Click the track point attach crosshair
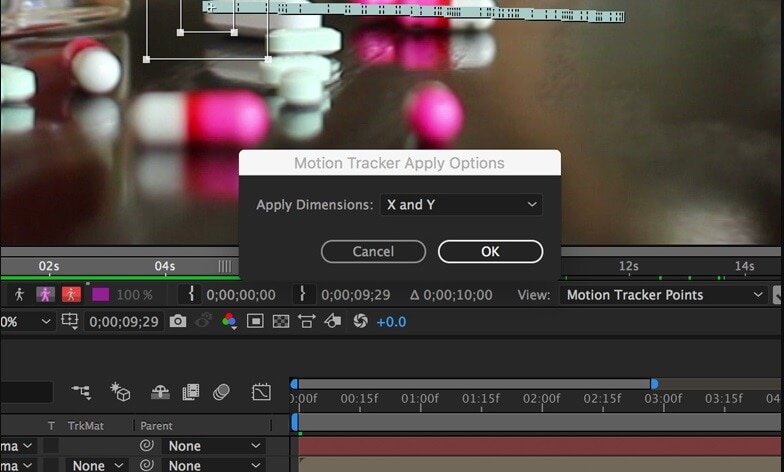This screenshot has height=472, width=784. pyautogui.click(x=211, y=8)
